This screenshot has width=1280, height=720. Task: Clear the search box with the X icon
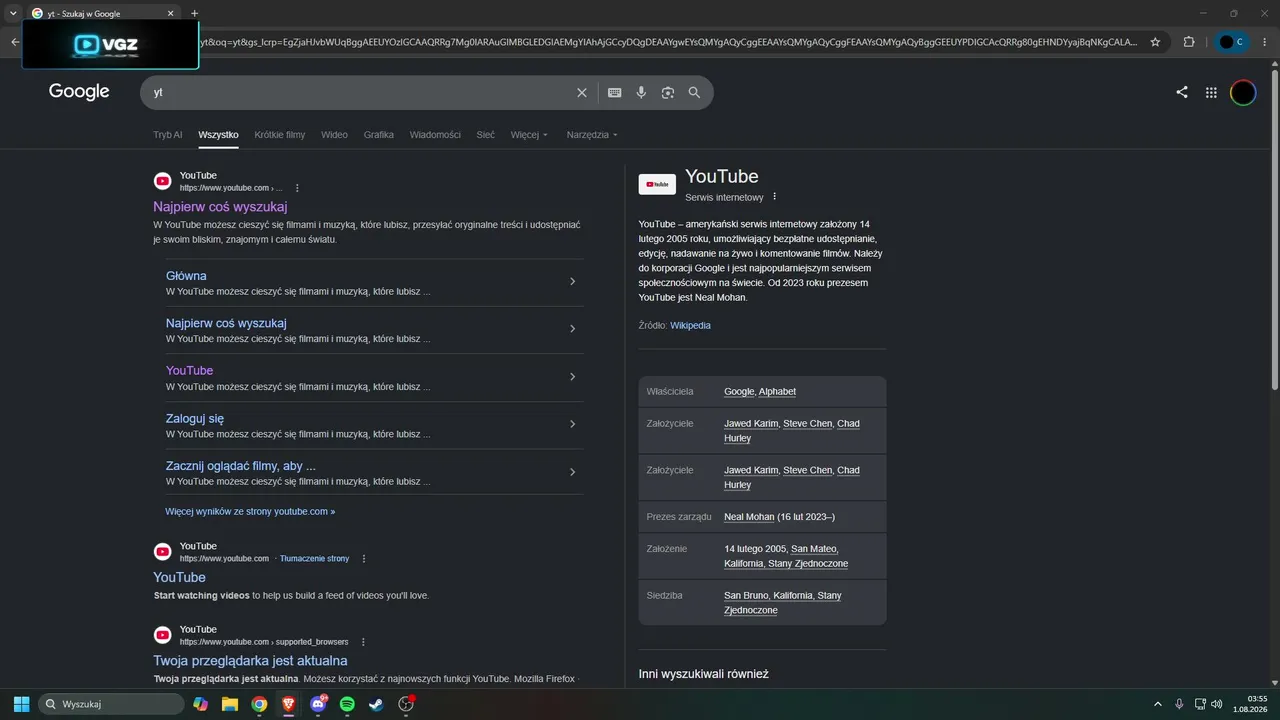(582, 92)
